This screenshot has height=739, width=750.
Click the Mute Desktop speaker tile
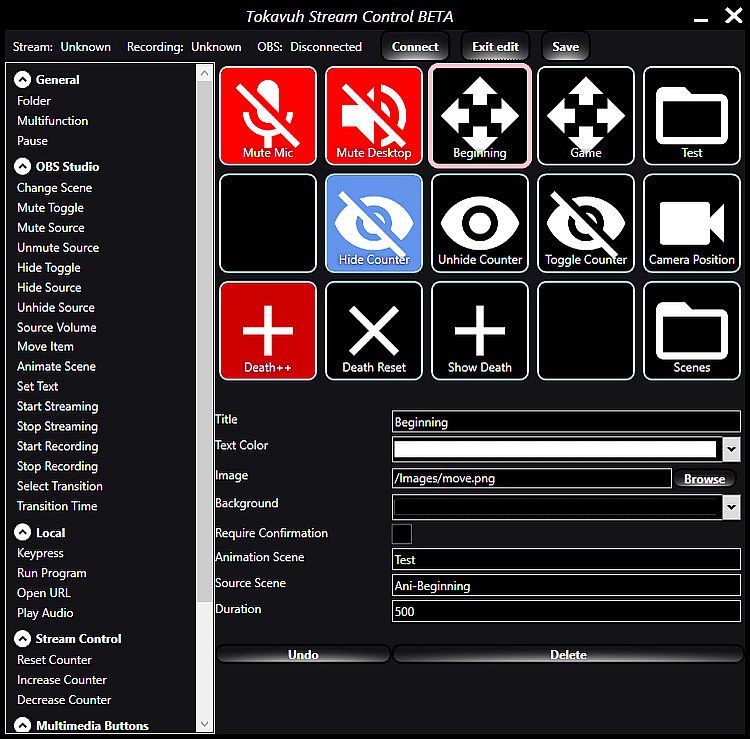[x=374, y=115]
